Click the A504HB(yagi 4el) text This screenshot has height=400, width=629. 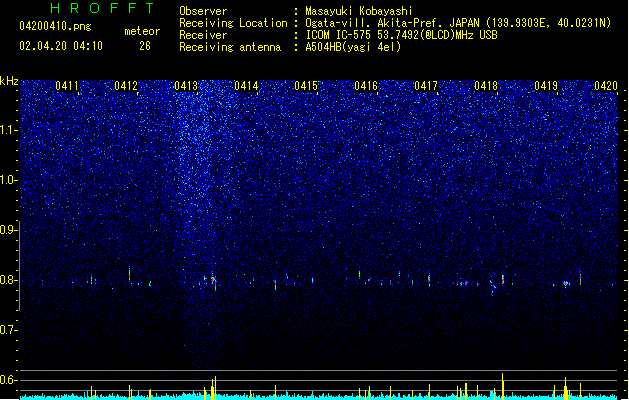pyautogui.click(x=353, y=47)
